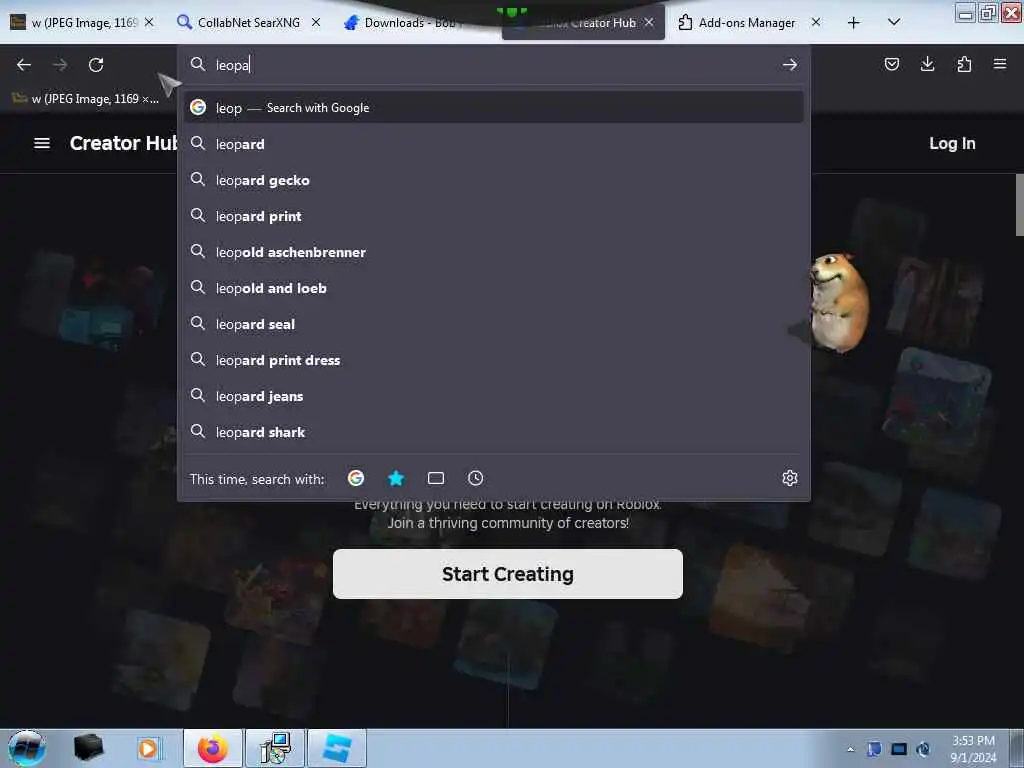Close the Add-ons Manager tab

[816, 22]
